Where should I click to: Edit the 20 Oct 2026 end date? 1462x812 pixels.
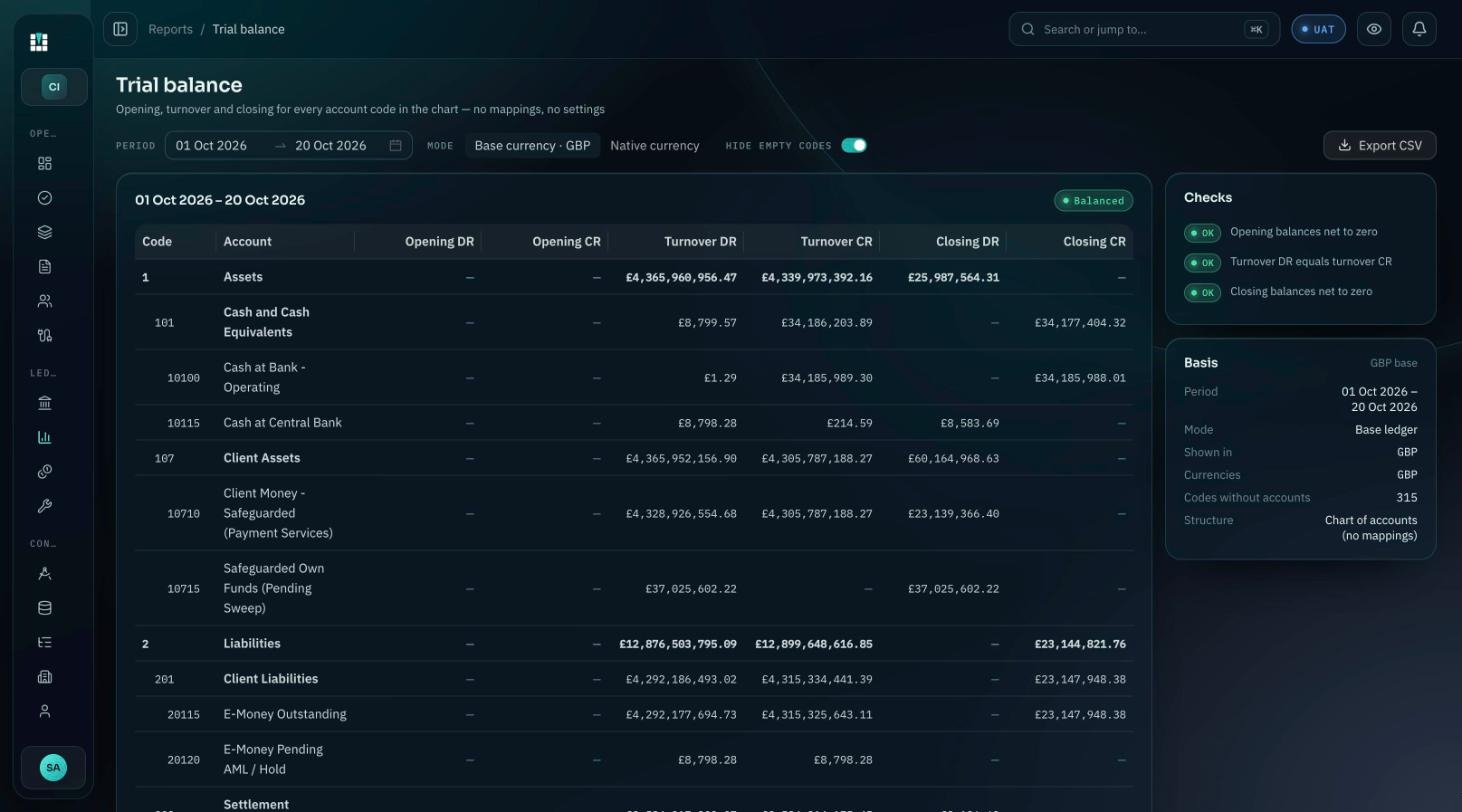(x=331, y=145)
